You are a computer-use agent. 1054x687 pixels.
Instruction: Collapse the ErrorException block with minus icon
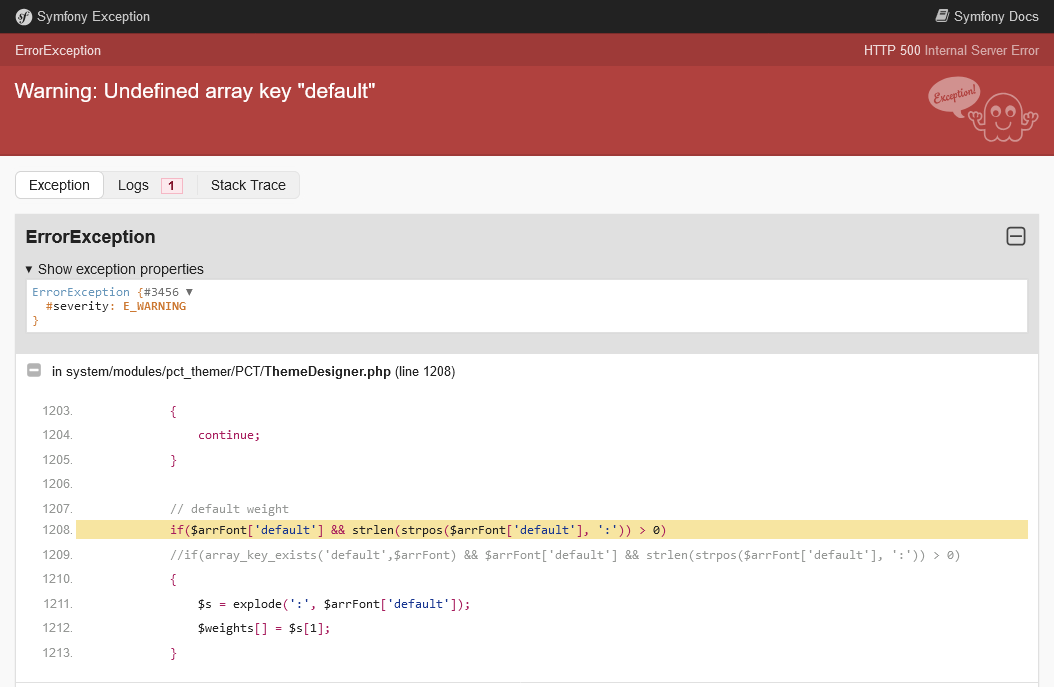click(1015, 237)
